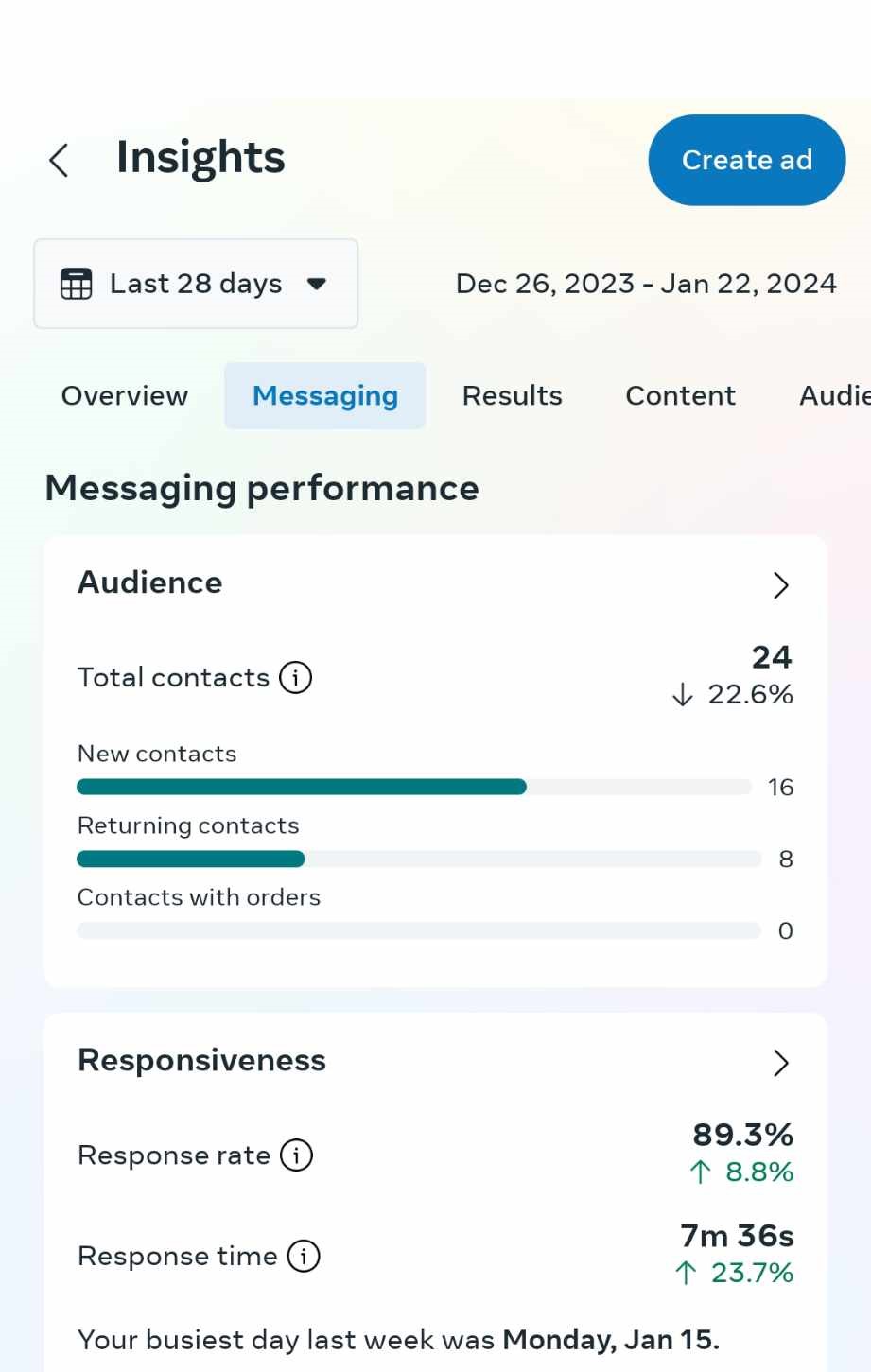Open the Content tab

680,395
